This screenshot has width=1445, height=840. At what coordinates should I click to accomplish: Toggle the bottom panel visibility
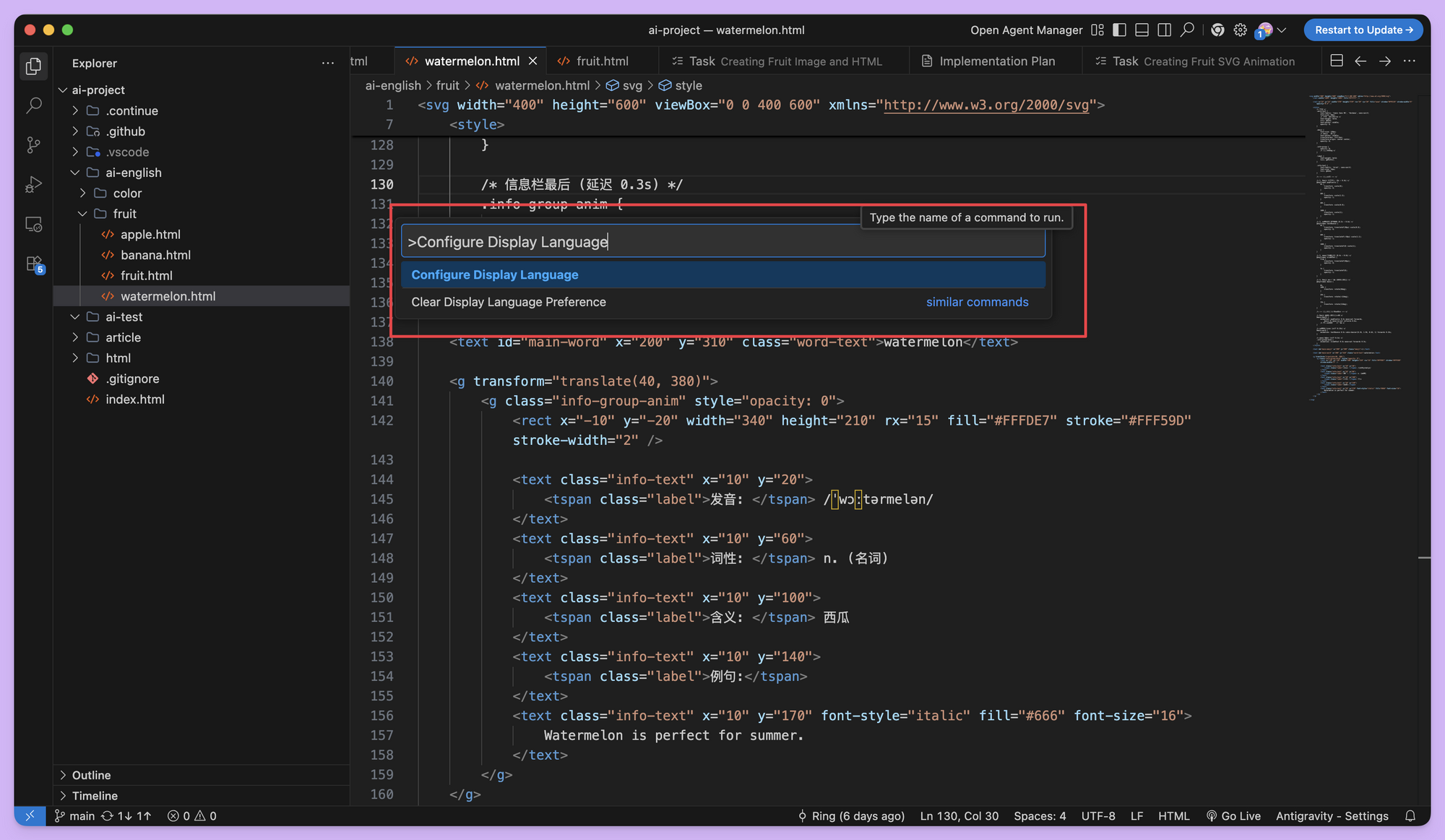click(1142, 30)
